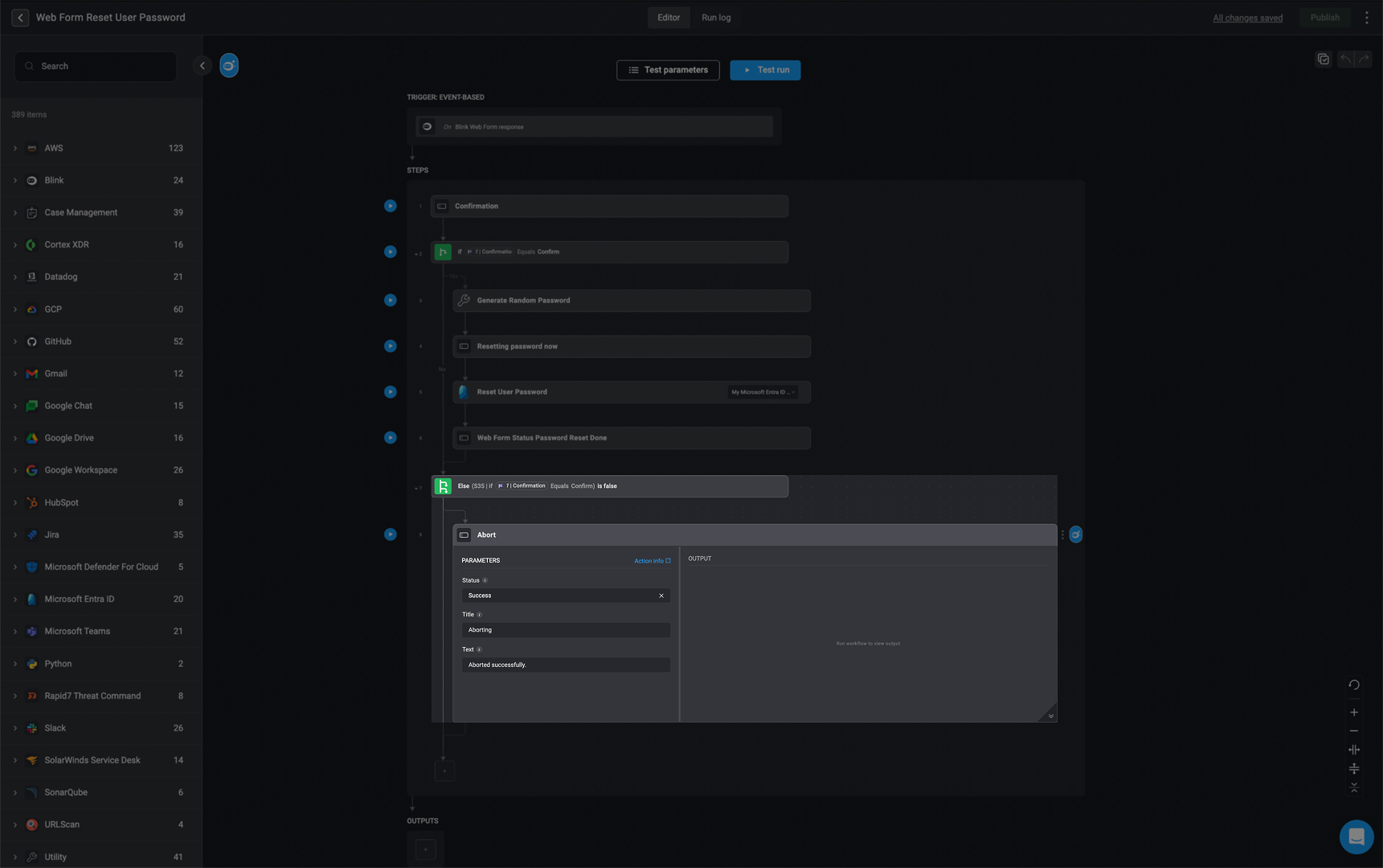Select the Generate Random Password step
The image size is (1383, 868).
632,301
